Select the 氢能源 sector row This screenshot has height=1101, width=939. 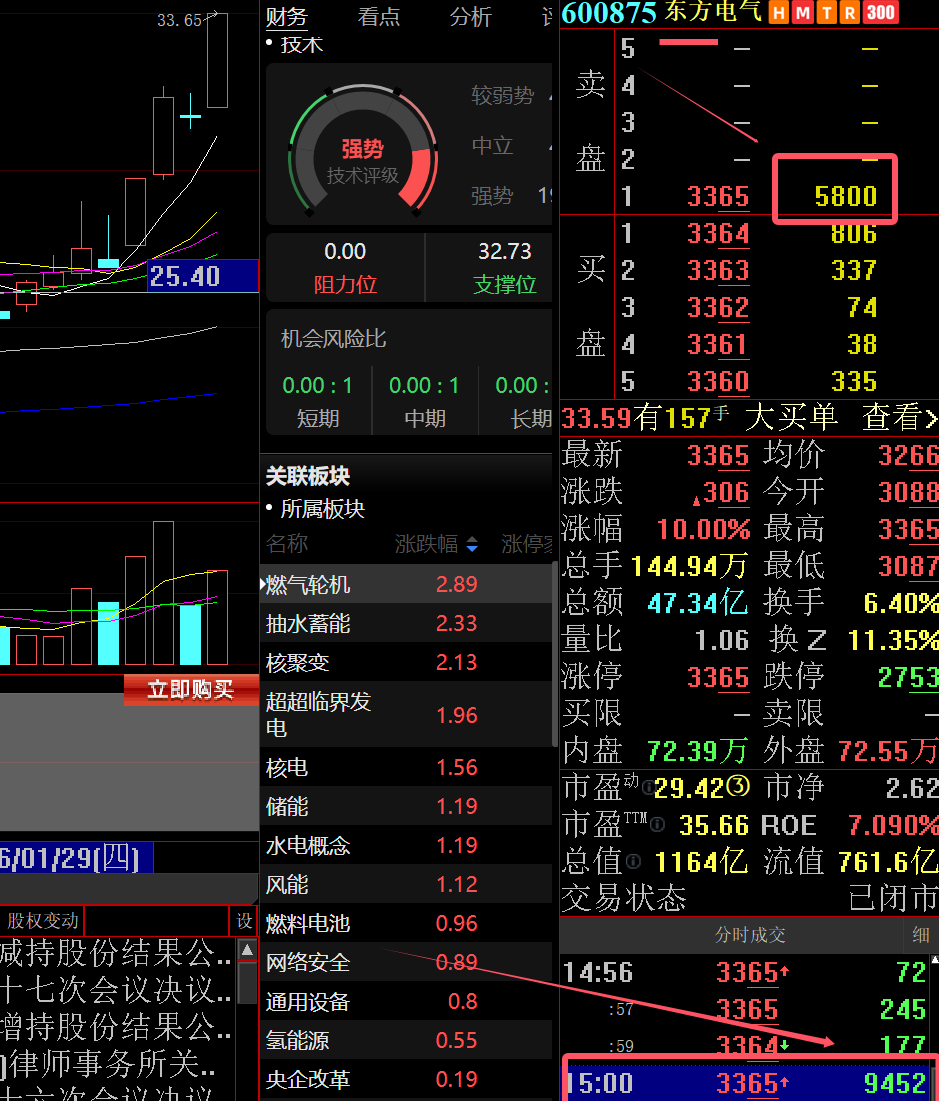pyautogui.click(x=406, y=1040)
